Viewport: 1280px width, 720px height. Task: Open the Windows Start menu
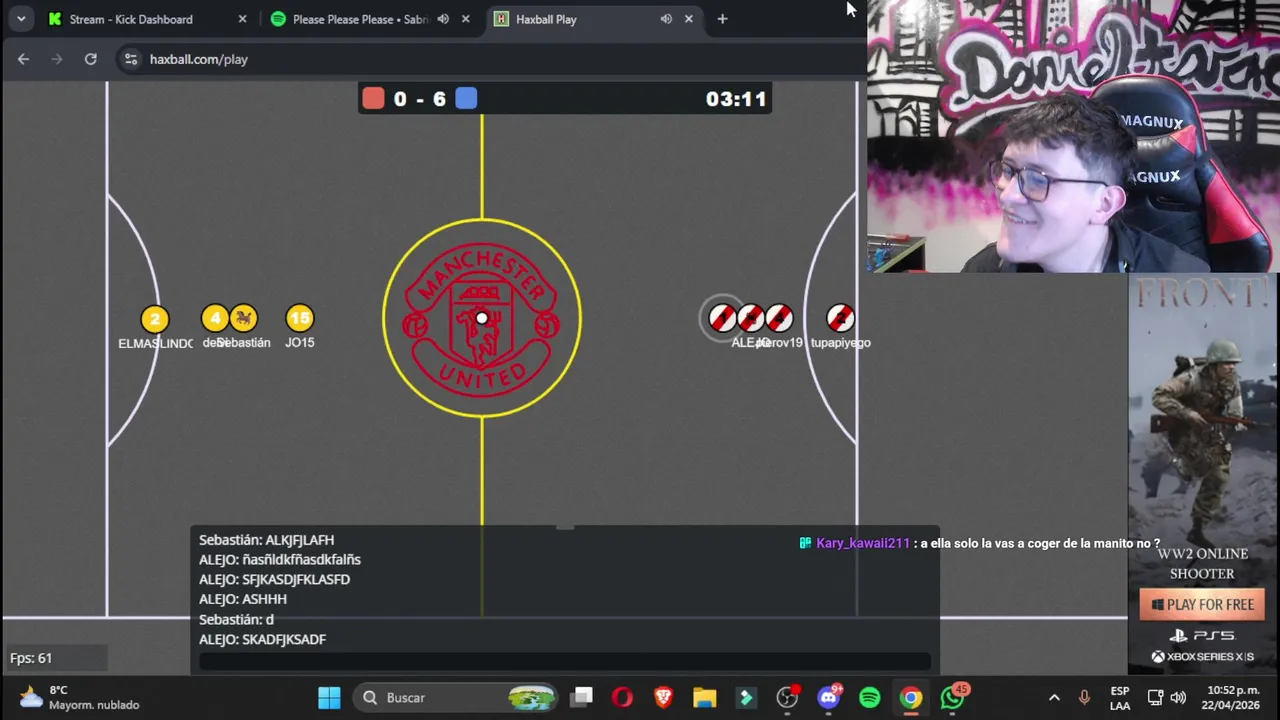pyautogui.click(x=329, y=697)
